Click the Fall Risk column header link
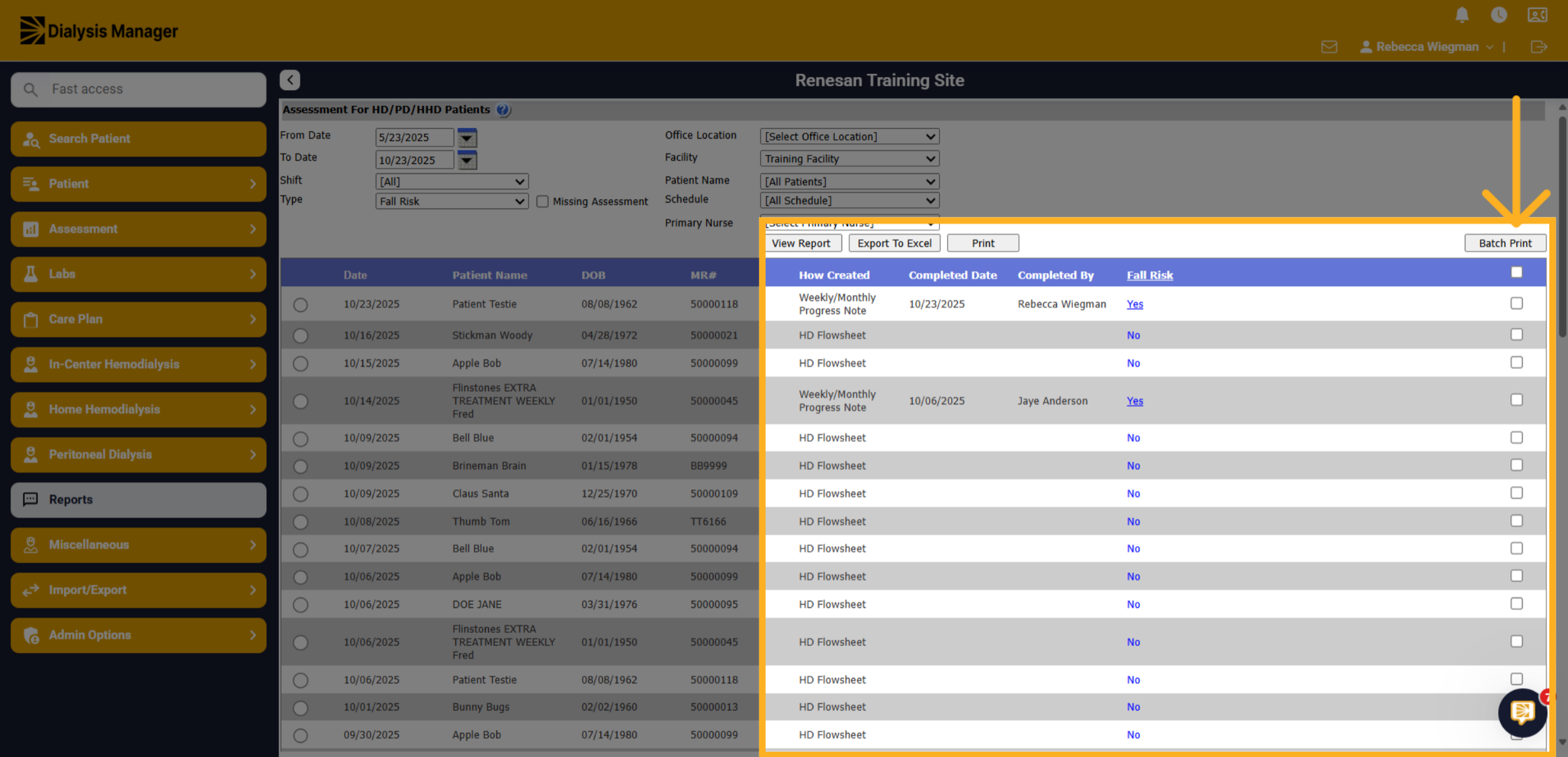1568x757 pixels. [1149, 275]
